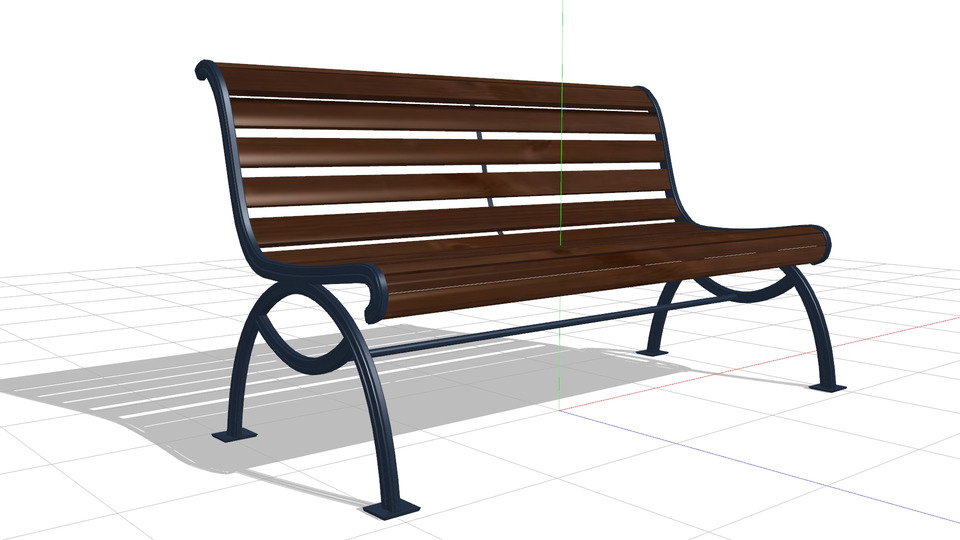Pick the rear-right leg foot plate

click(x=654, y=351)
